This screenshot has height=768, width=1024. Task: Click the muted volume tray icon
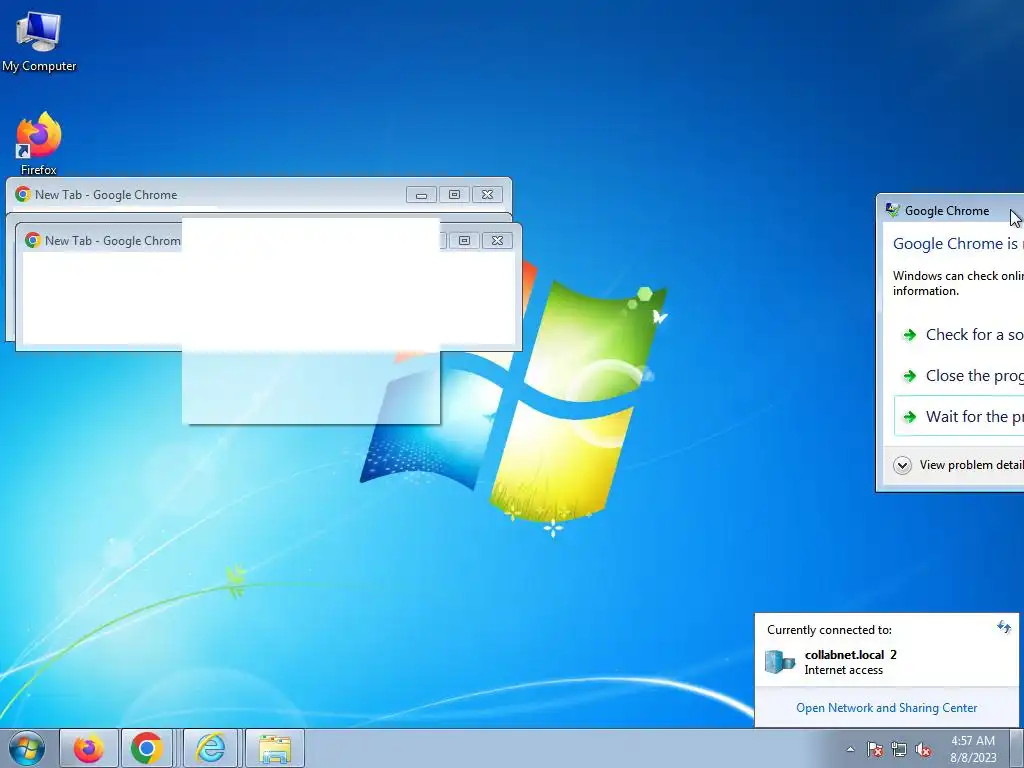923,749
